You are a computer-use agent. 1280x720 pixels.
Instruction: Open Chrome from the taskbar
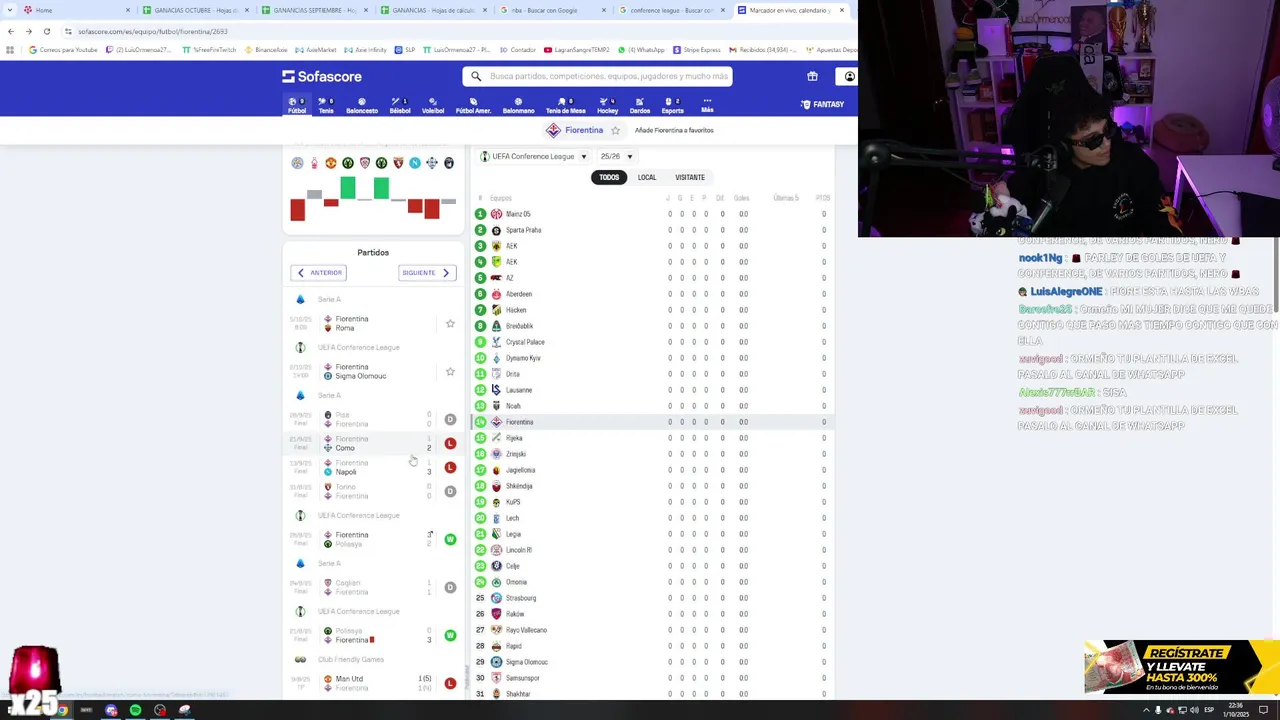click(62, 710)
